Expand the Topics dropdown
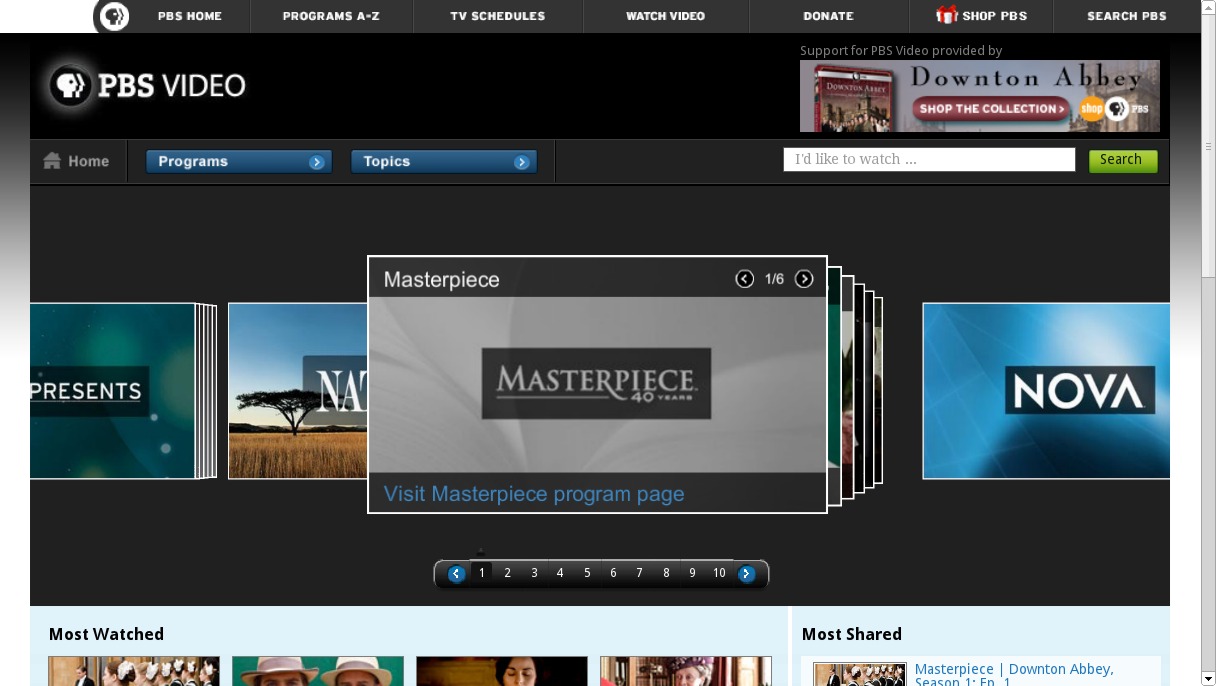The width and height of the screenshot is (1216, 686). (x=443, y=162)
